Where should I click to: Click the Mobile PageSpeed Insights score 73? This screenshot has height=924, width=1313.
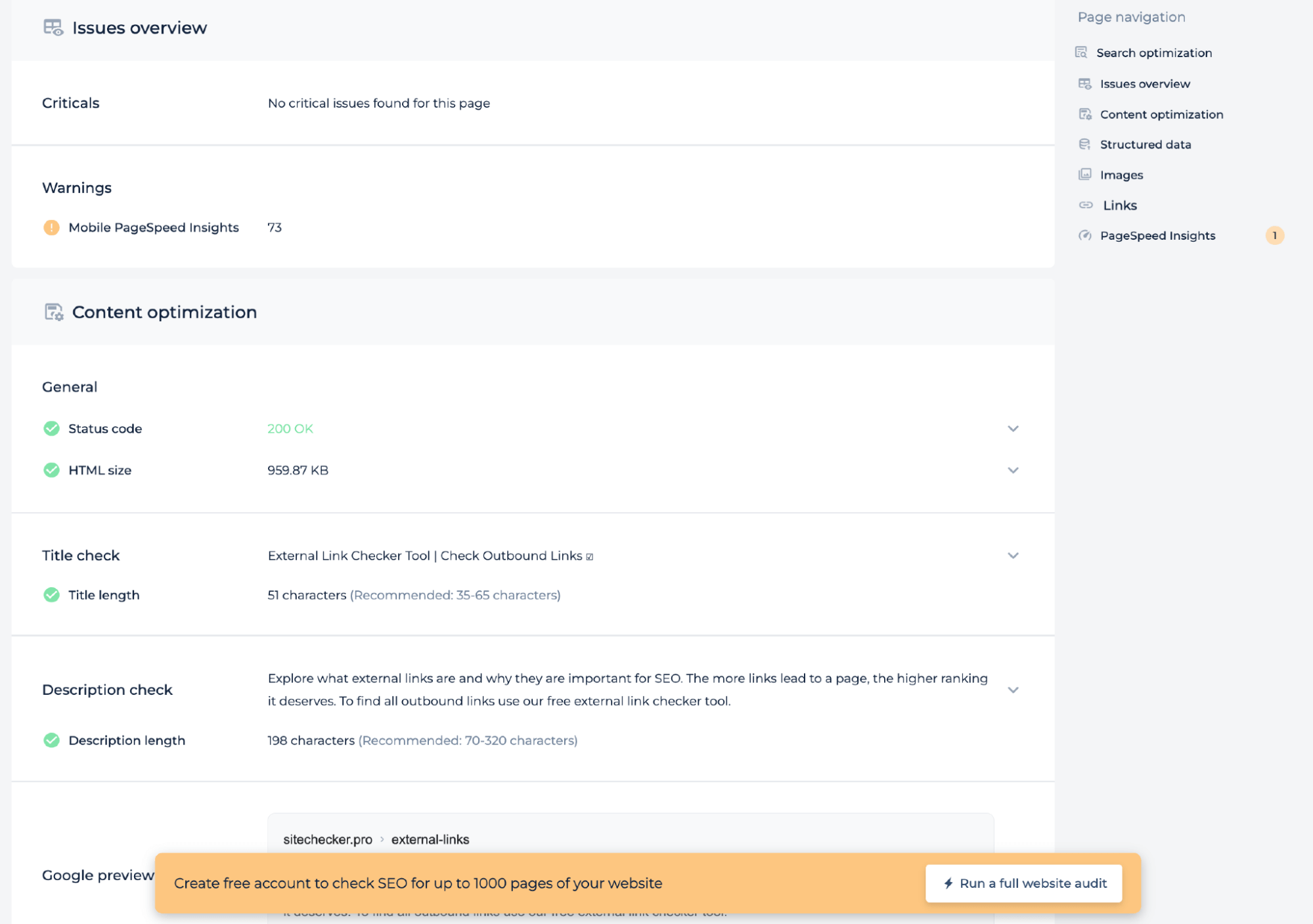click(275, 227)
